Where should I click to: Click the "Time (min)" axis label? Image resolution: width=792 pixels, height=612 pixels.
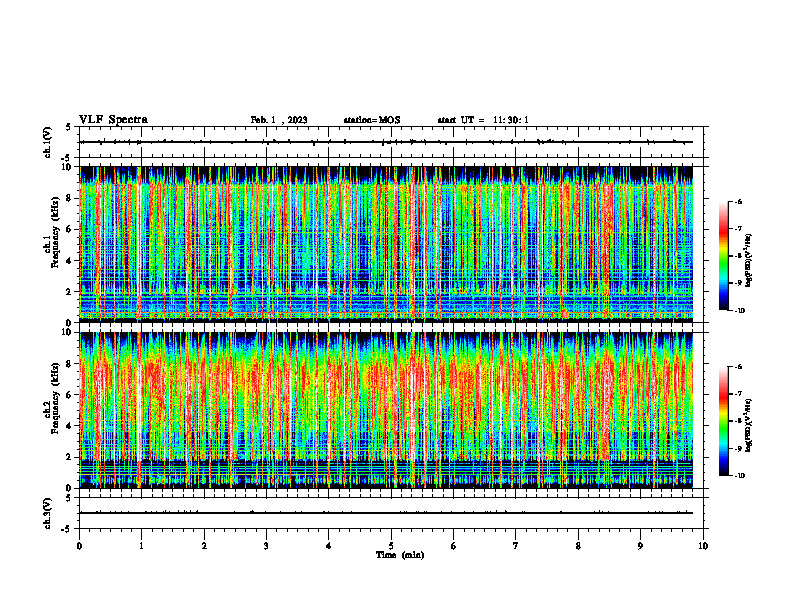[400, 555]
